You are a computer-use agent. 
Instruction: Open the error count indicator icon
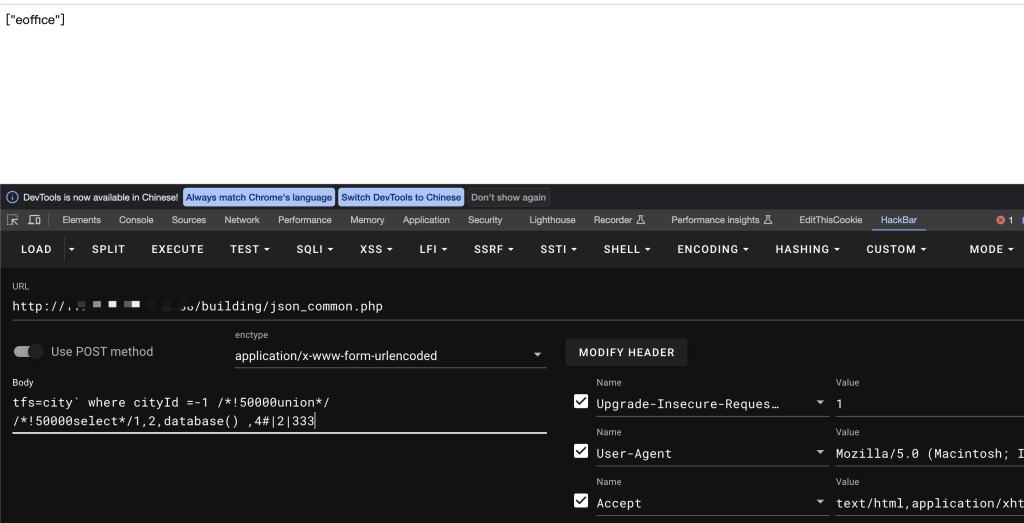[x=1000, y=220]
